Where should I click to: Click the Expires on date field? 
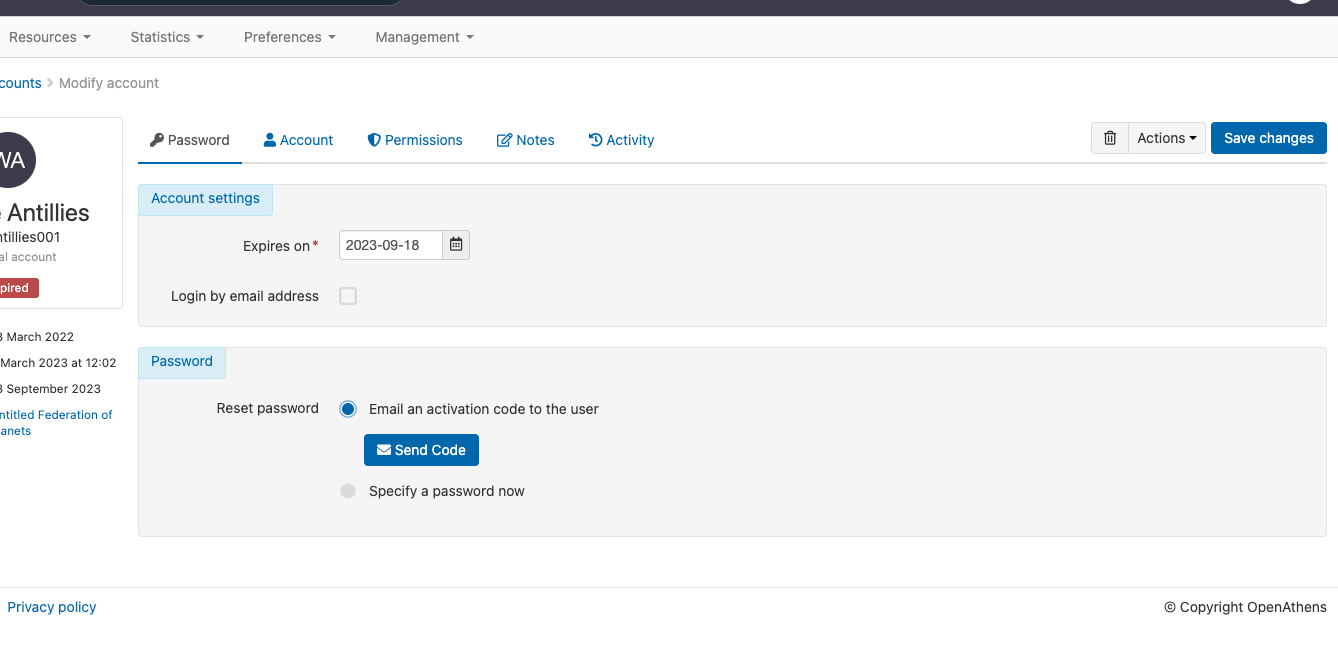[390, 244]
